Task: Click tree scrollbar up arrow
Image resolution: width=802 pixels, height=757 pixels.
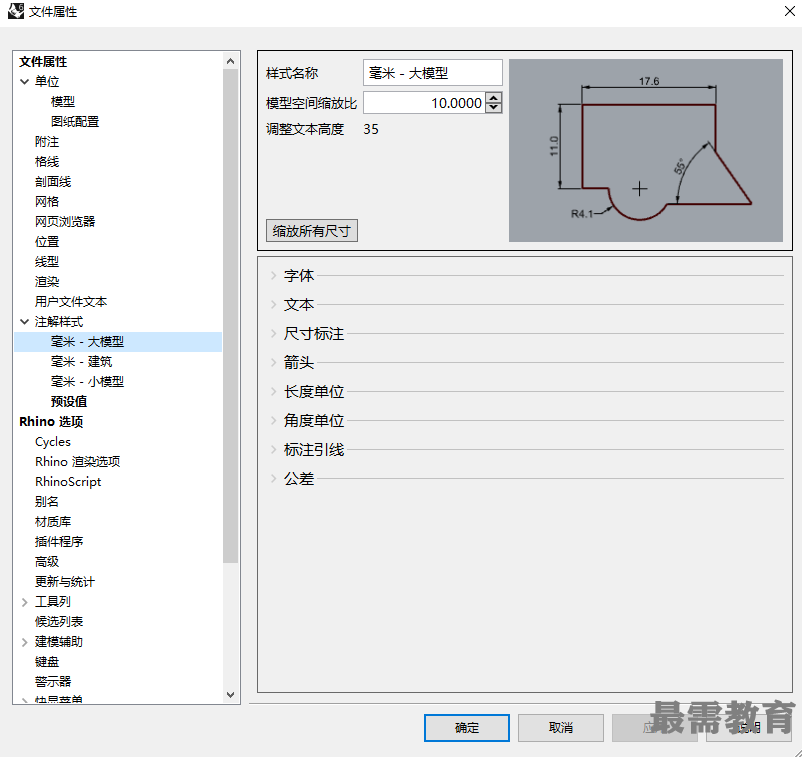Action: (x=231, y=61)
